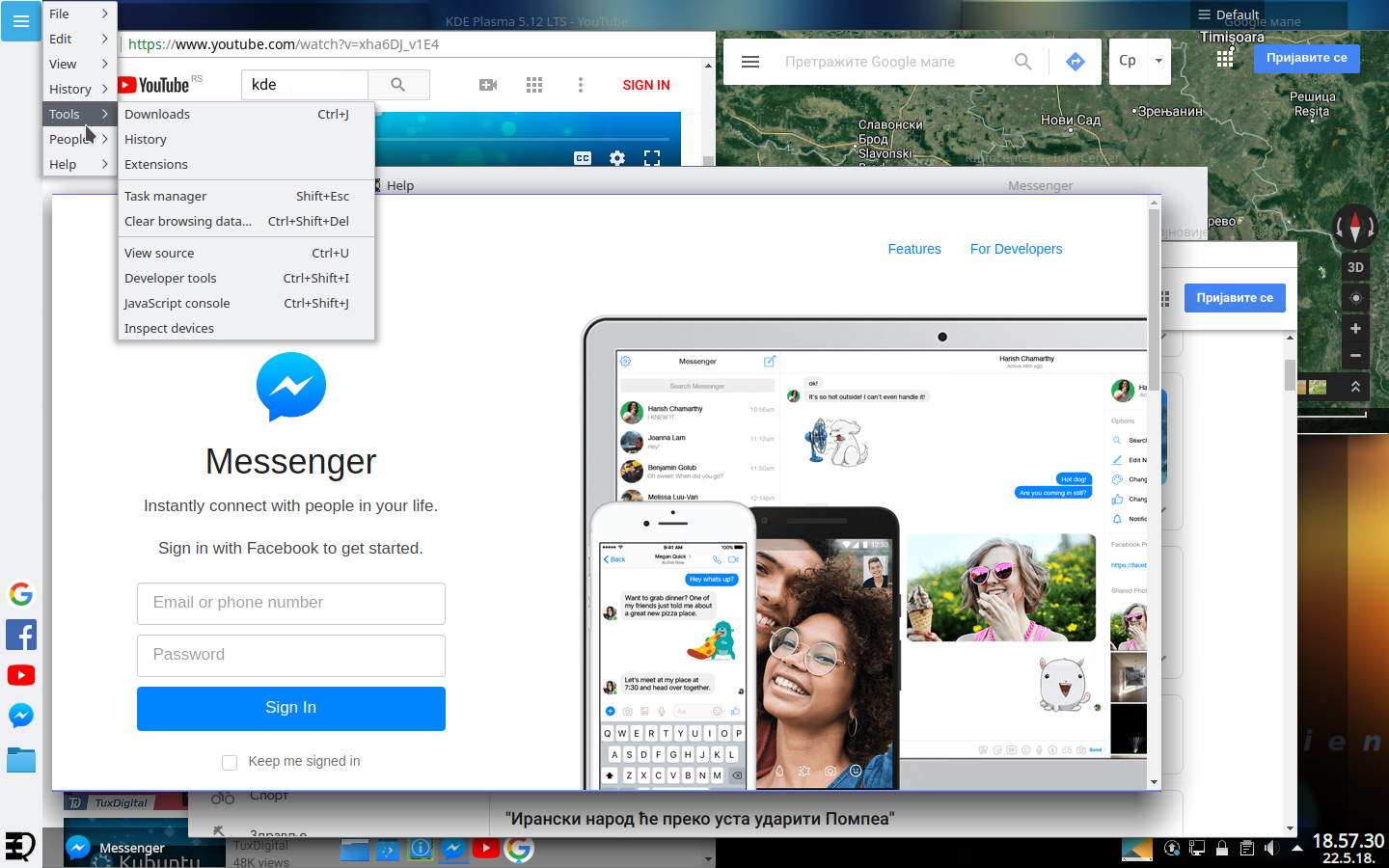Open the Ср language dropdown arrow
Image resolution: width=1389 pixels, height=868 pixels.
1158,61
